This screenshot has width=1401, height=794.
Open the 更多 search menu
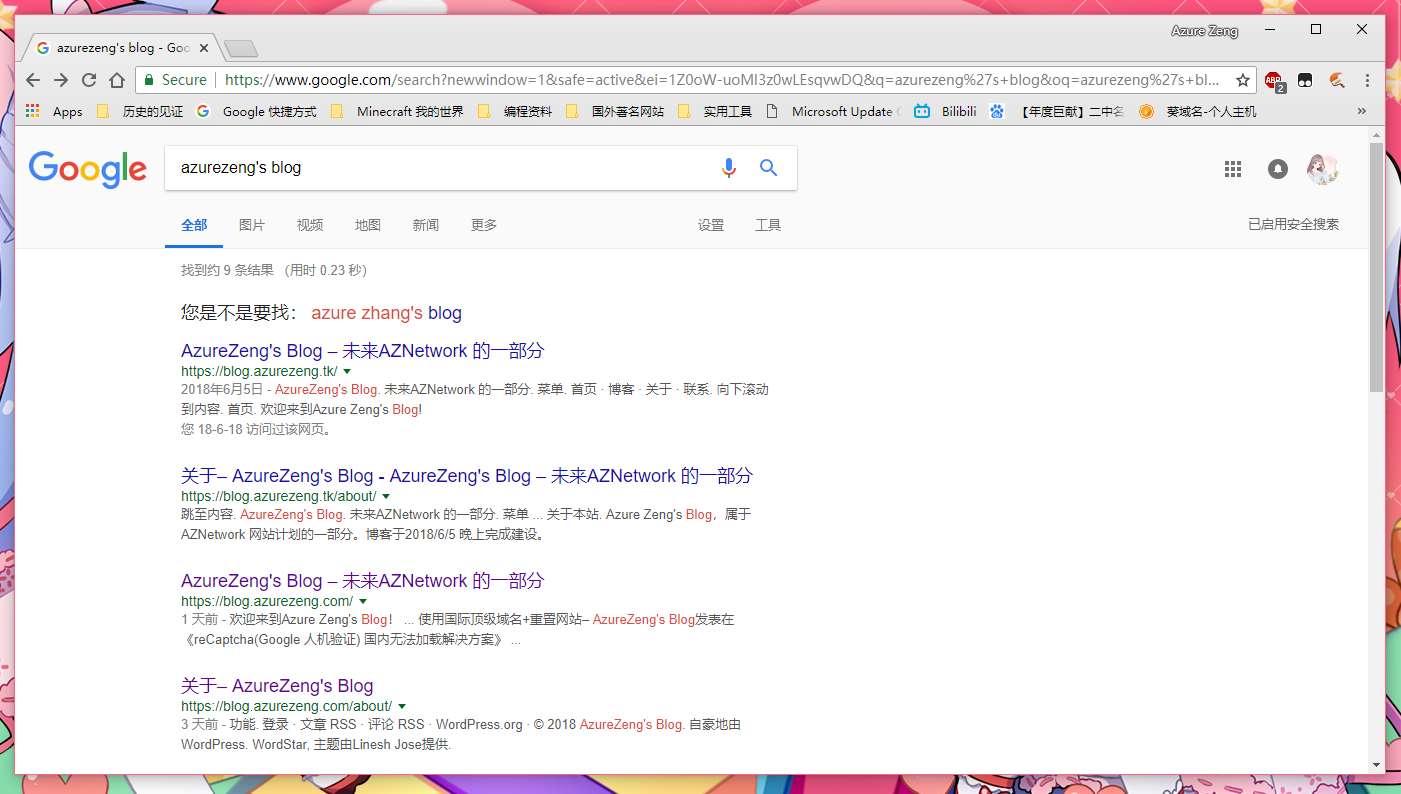pos(484,225)
